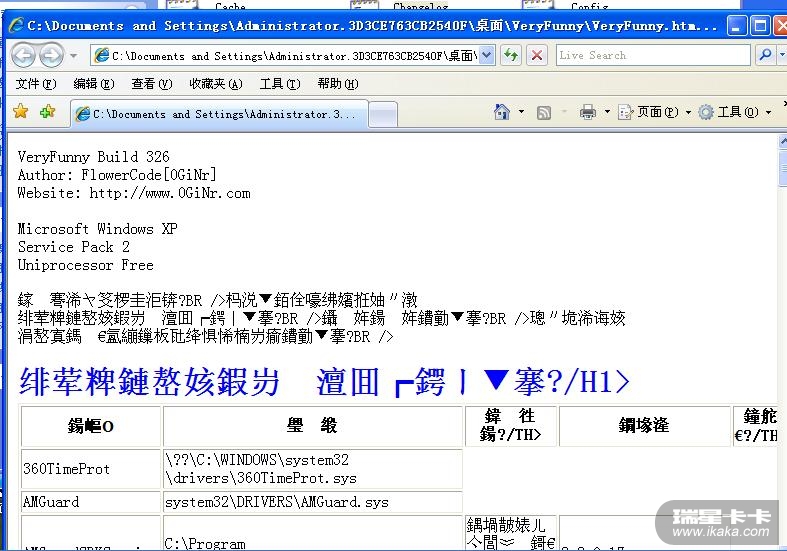Click the system32\DRIVERS\AMGuard.sys cell
The image size is (787, 551).
point(313,502)
